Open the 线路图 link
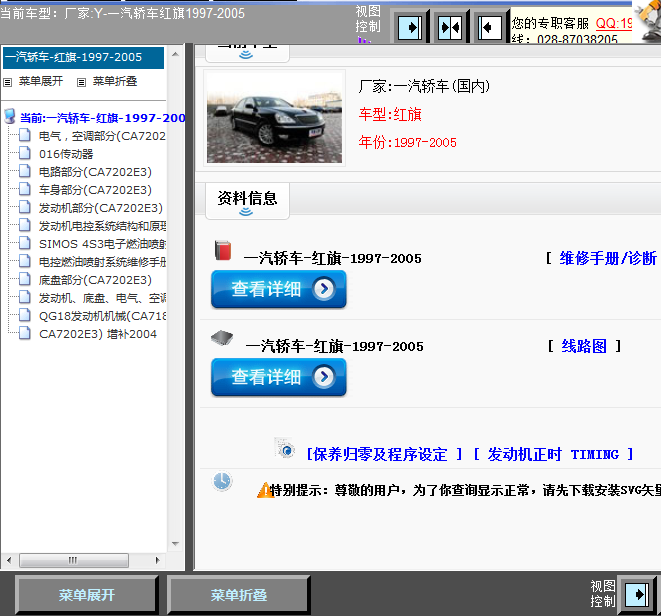Image resolution: width=661 pixels, height=616 pixels. (584, 346)
